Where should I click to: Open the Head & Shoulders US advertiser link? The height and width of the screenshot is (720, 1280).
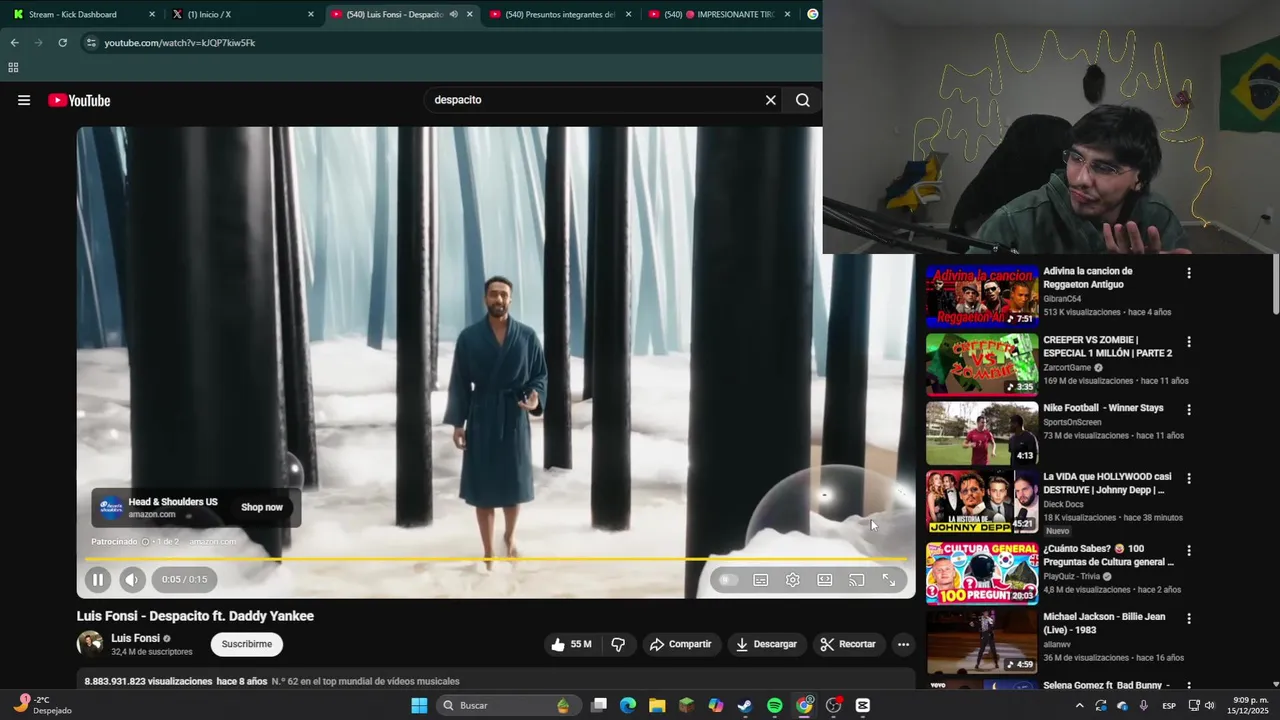[x=172, y=502]
